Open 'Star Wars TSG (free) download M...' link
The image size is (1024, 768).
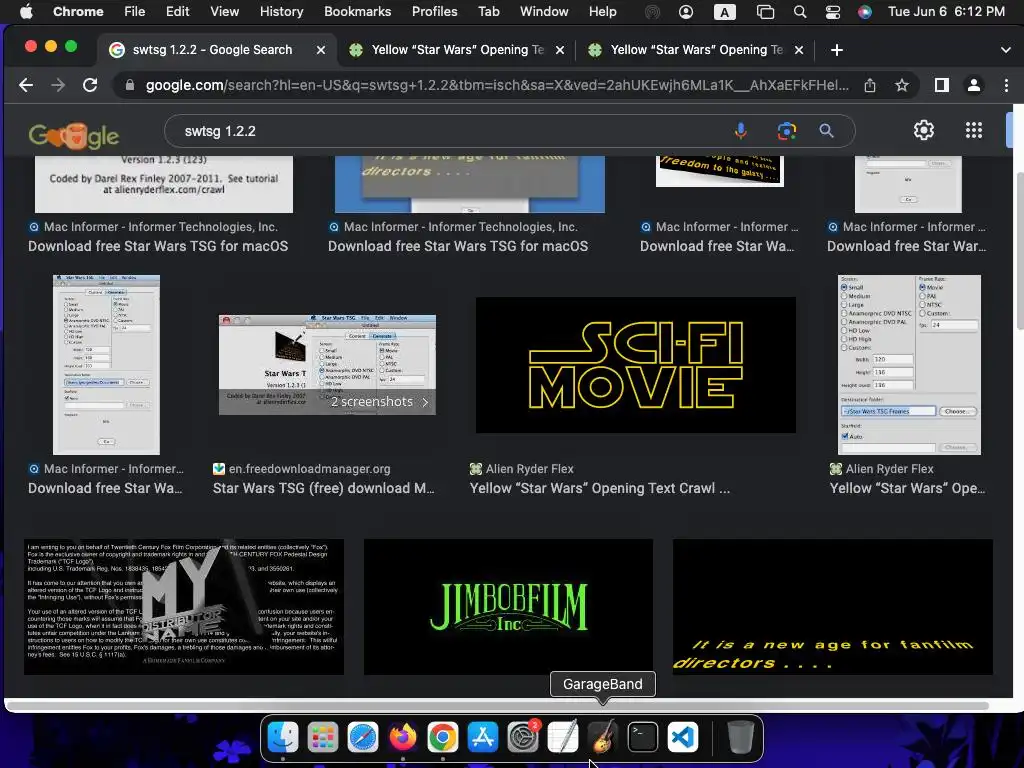pyautogui.click(x=323, y=488)
